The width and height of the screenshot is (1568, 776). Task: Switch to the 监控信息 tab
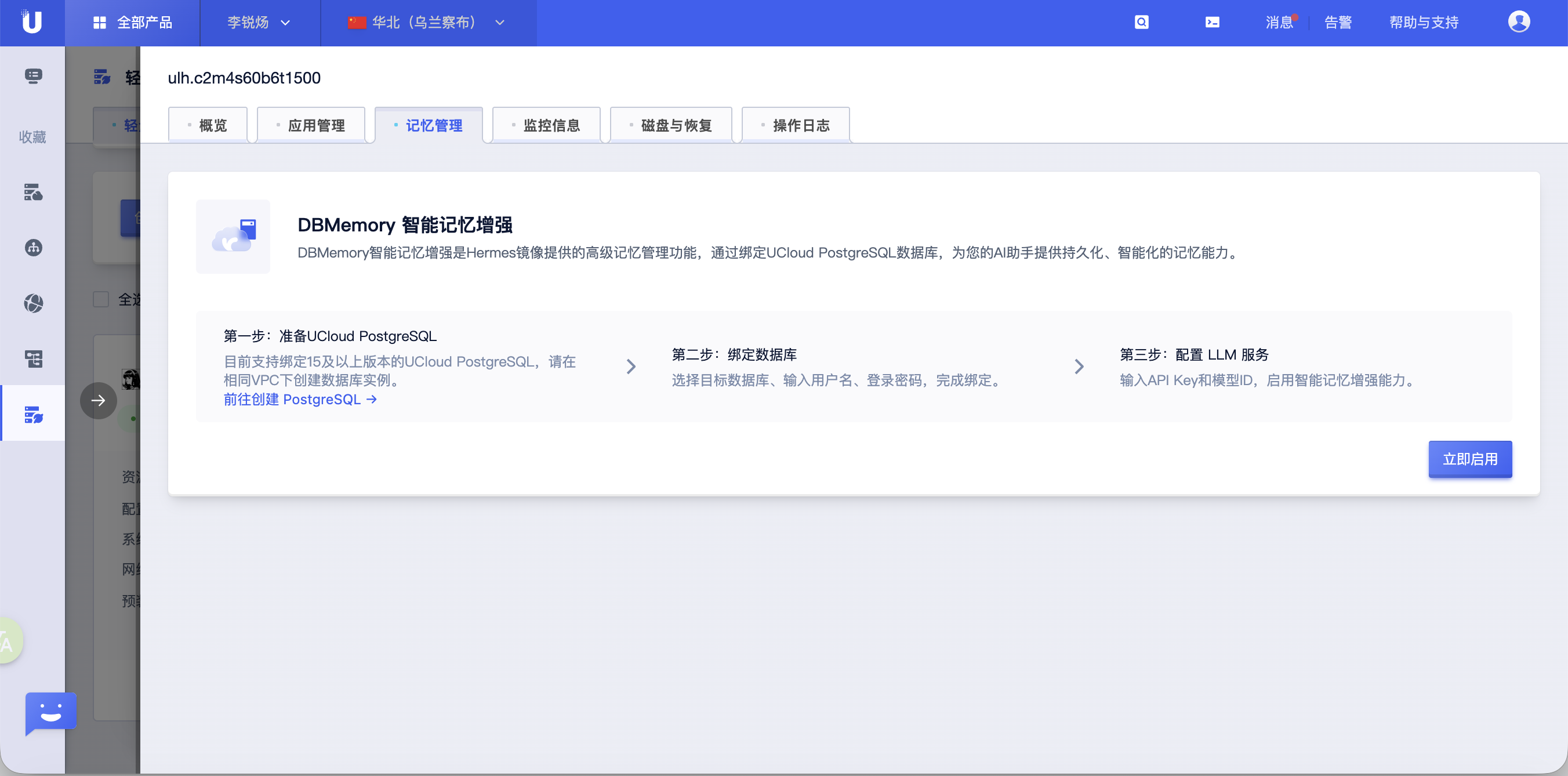coord(547,125)
